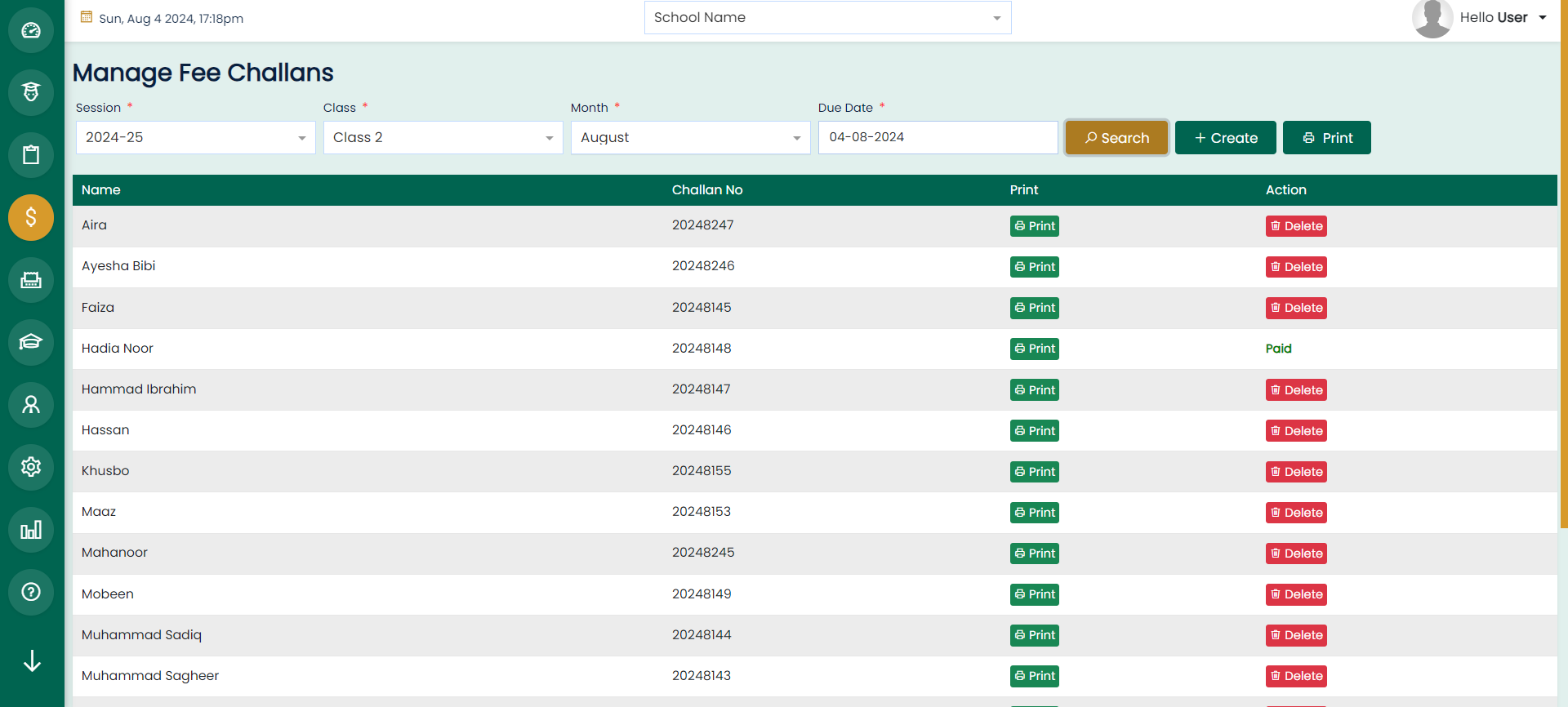Click the Challan No column header

707,189
